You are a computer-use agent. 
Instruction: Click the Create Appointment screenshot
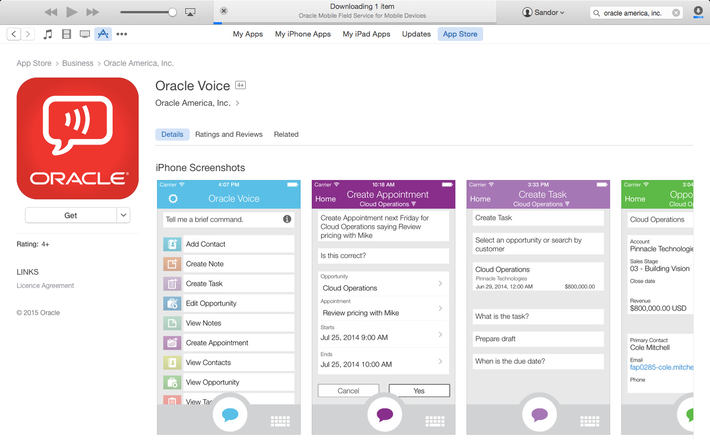pyautogui.click(x=384, y=308)
